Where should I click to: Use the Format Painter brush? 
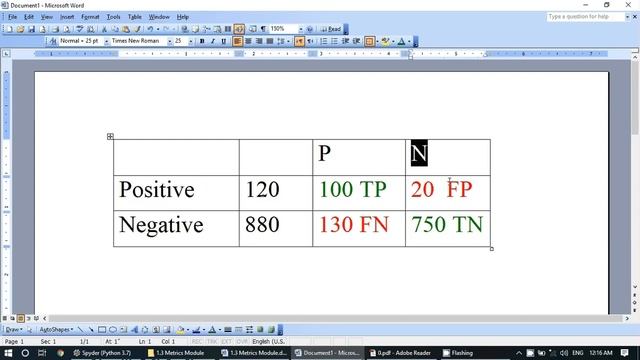(x=137, y=29)
